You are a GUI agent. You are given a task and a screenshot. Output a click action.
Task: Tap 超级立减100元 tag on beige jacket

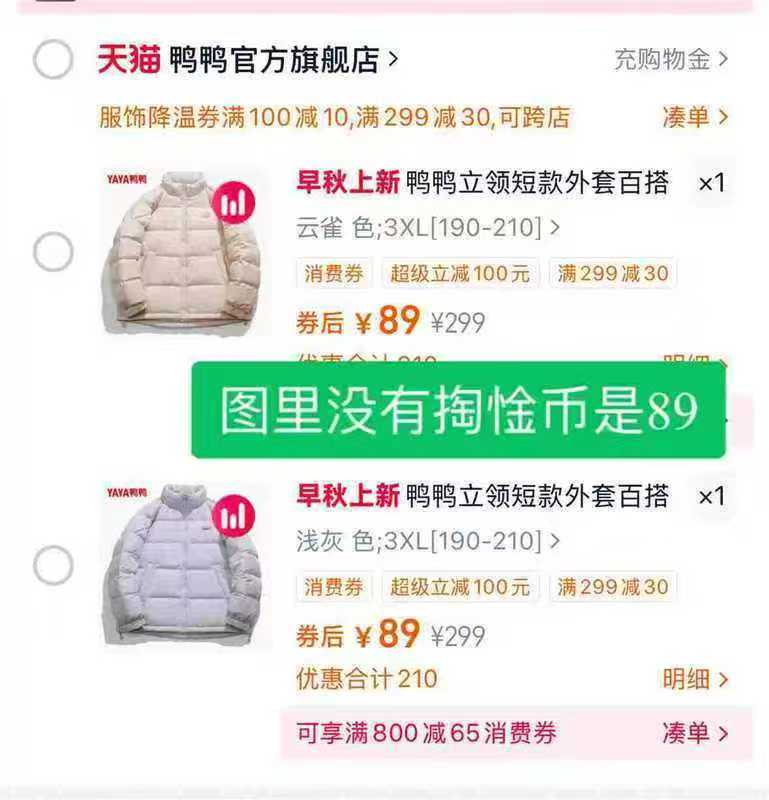click(460, 273)
